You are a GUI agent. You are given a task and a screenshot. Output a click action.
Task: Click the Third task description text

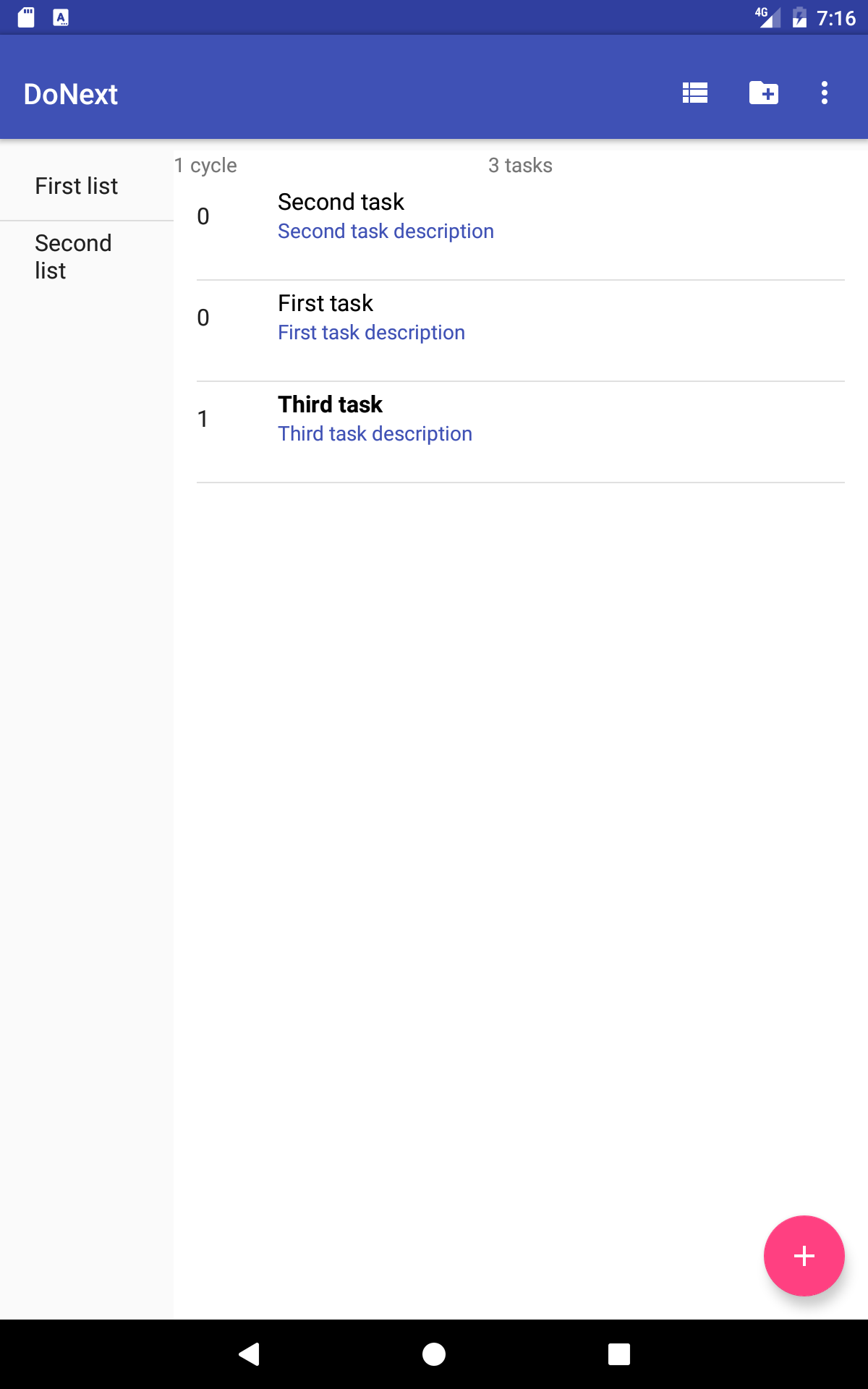pos(375,434)
